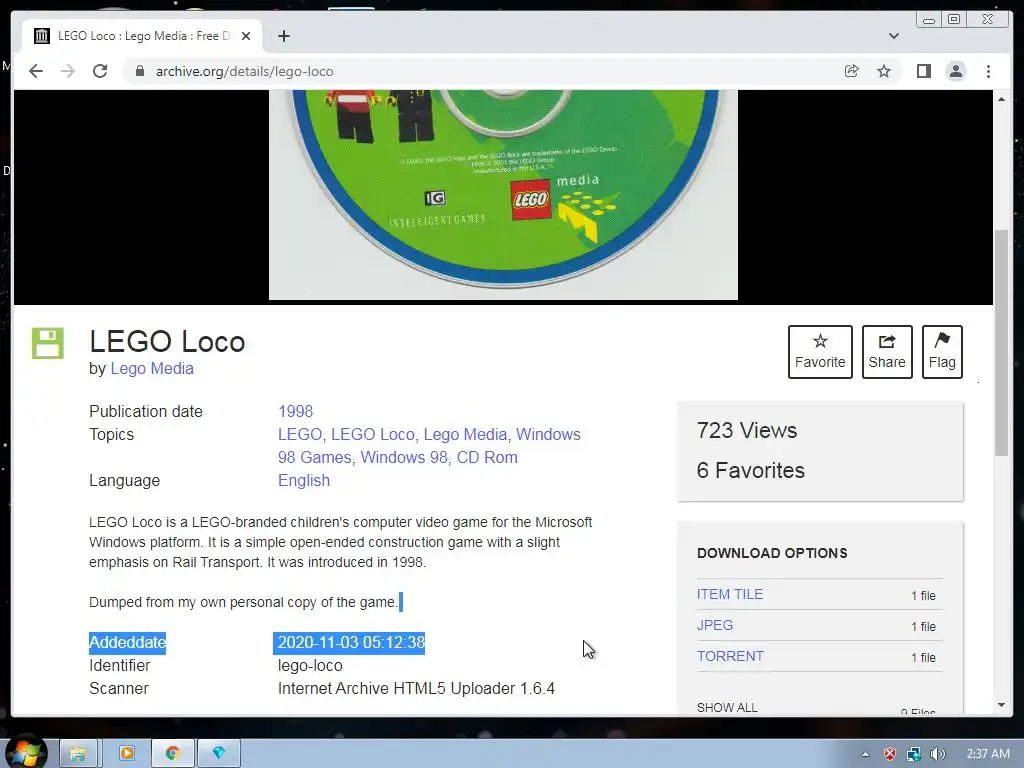Download the JPEG file
Viewport: 1024px width, 768px height.
714,625
